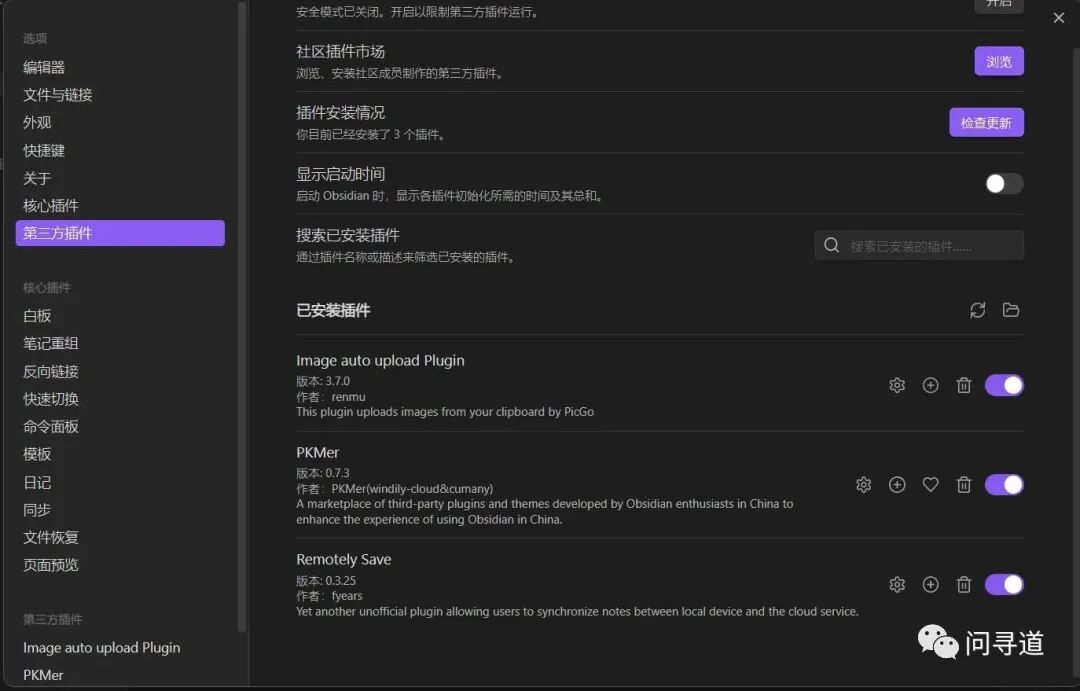1080x691 pixels.
Task: Reload installed plugins with refresh icon
Action: (977, 310)
